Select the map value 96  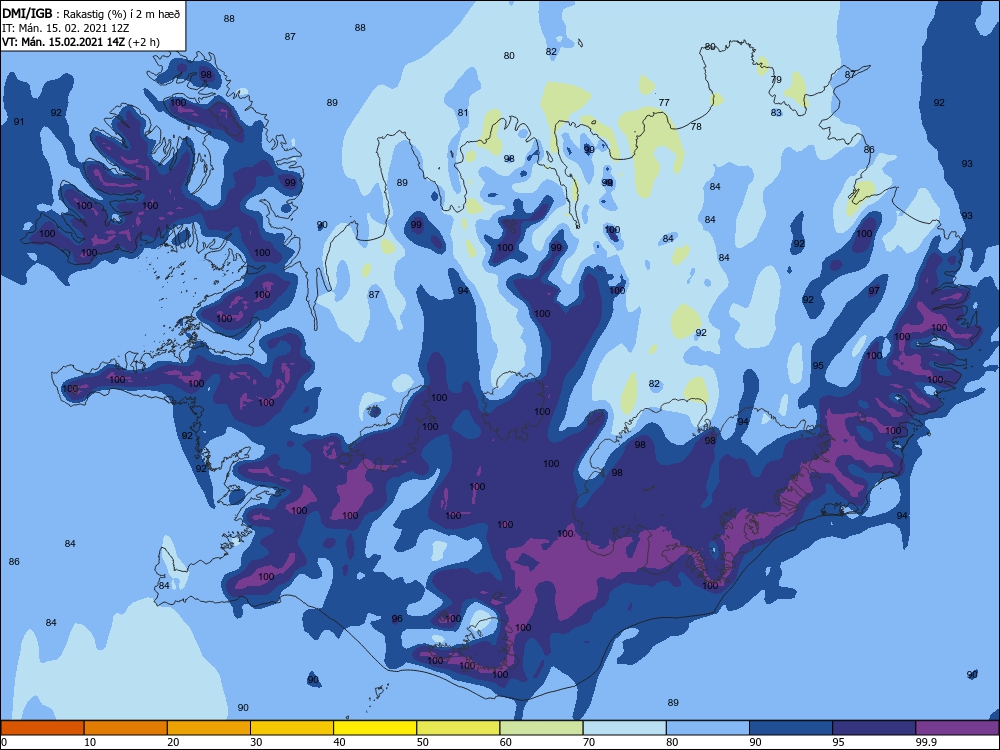[397, 619]
